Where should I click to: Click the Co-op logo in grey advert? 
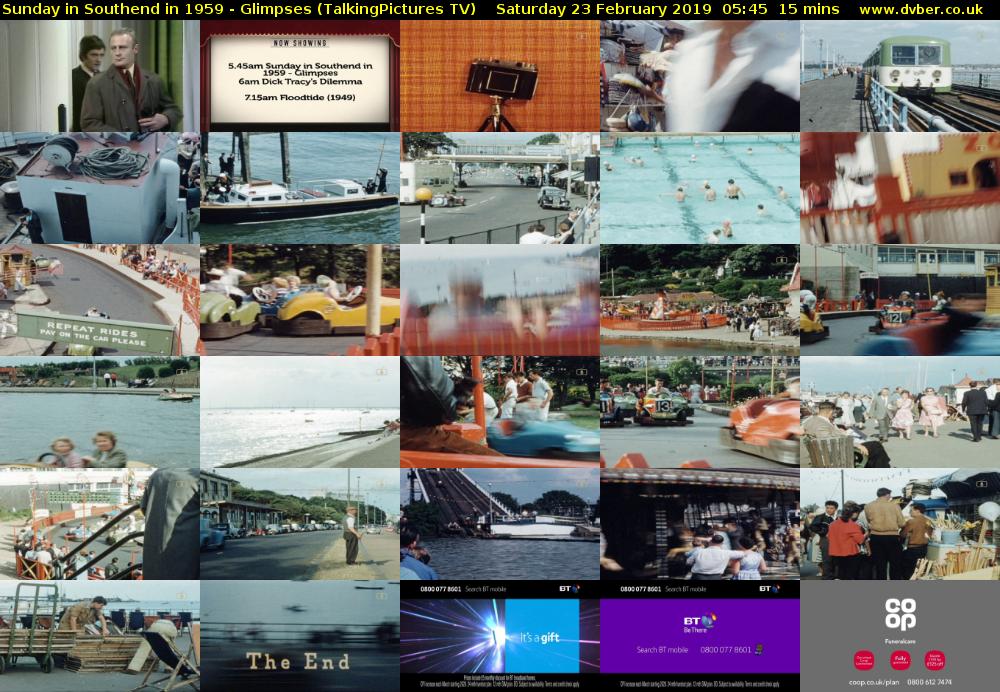click(900, 614)
